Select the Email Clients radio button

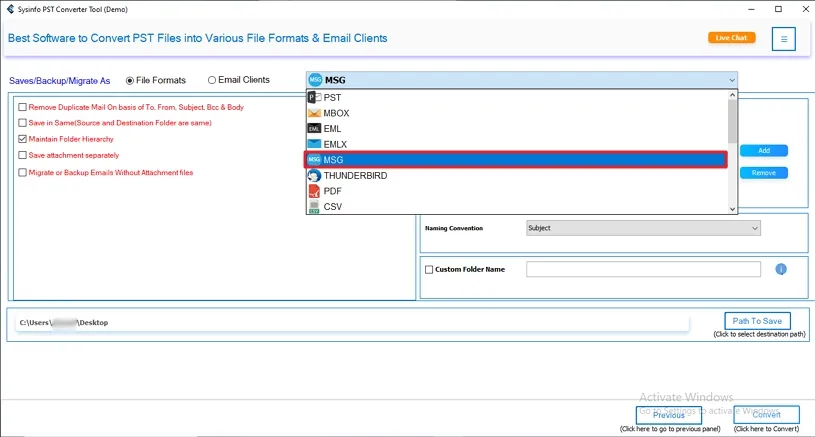tap(212, 80)
